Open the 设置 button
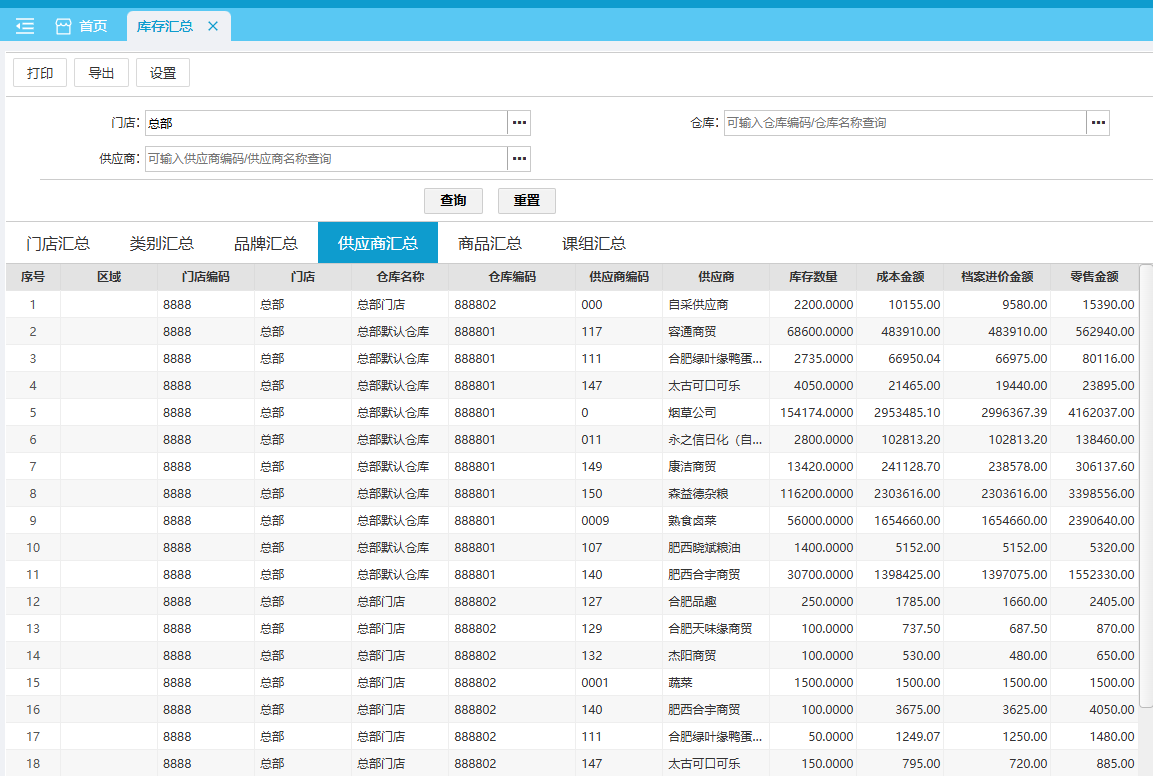This screenshot has width=1153, height=776. [x=163, y=73]
